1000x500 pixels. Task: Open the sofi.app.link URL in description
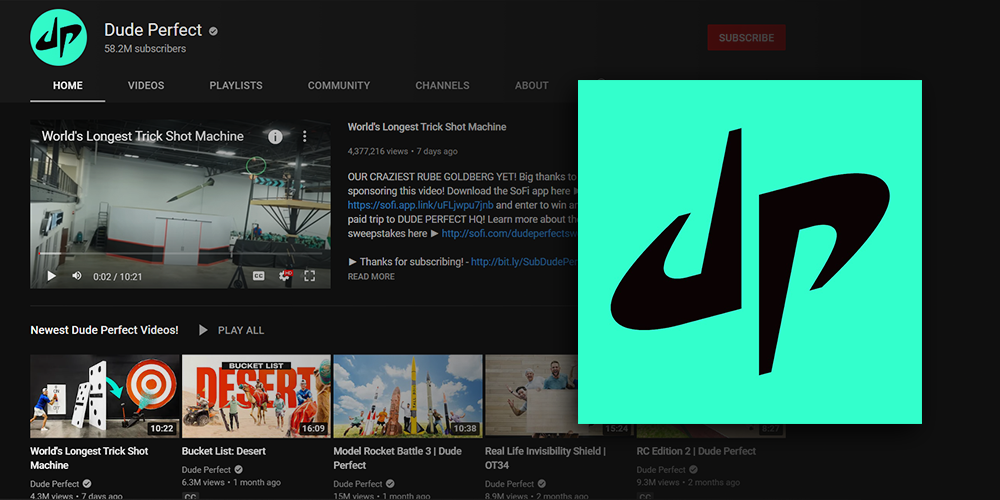(x=421, y=205)
